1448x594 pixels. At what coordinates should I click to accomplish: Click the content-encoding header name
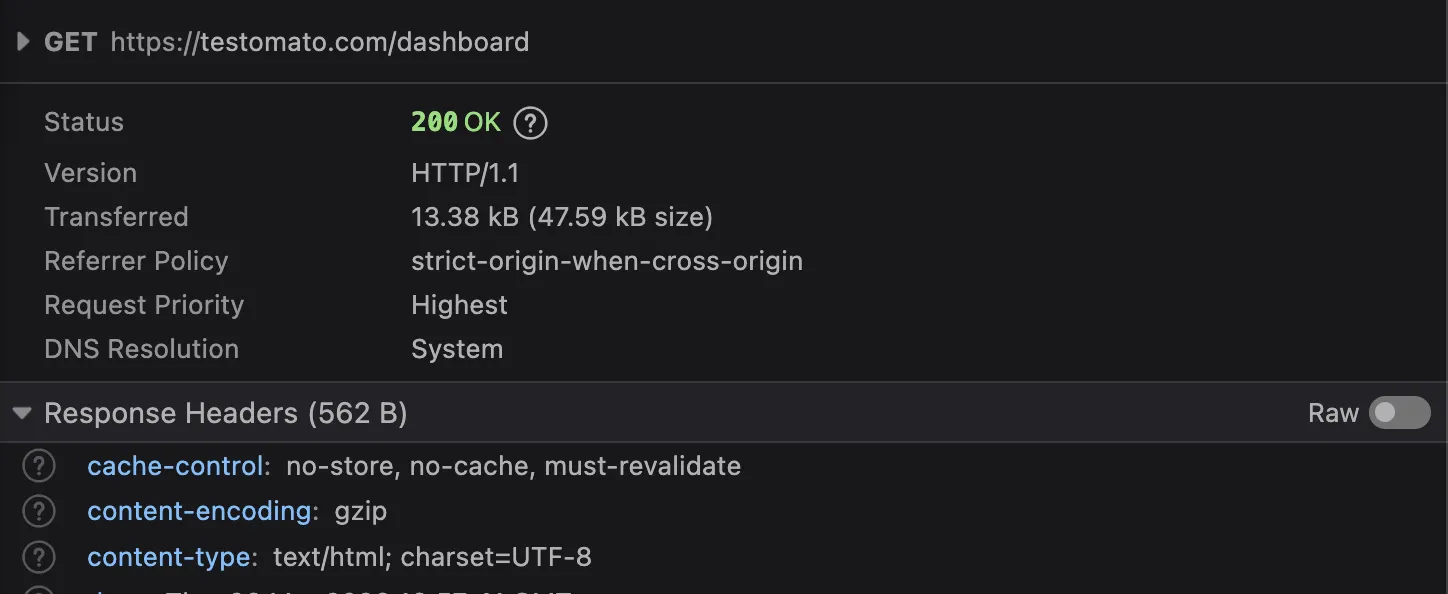(199, 511)
